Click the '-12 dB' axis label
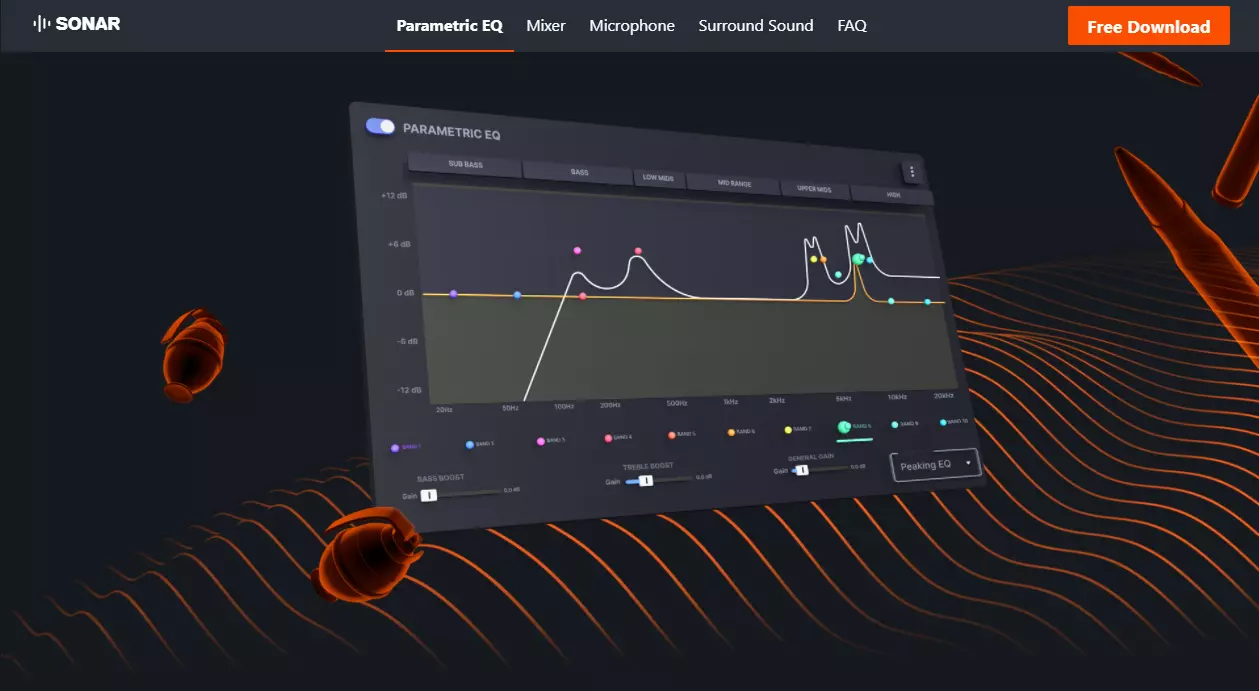 [408, 390]
